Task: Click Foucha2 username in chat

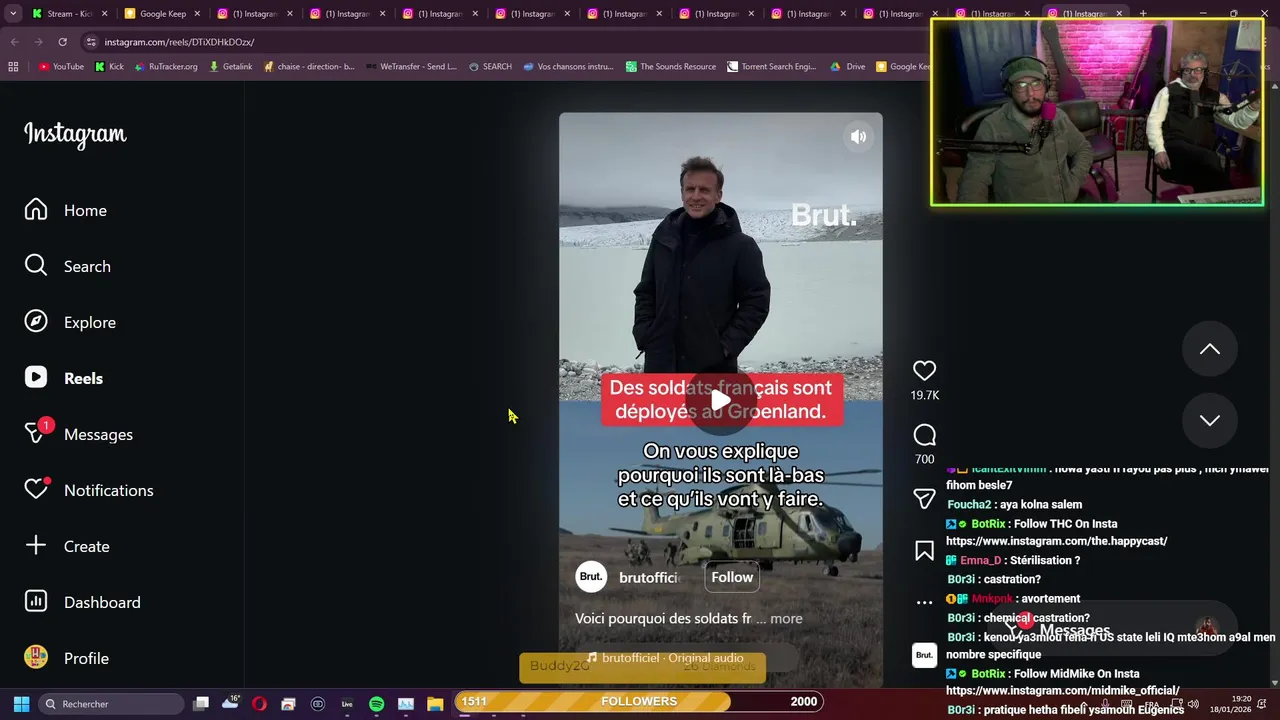Action: point(969,505)
